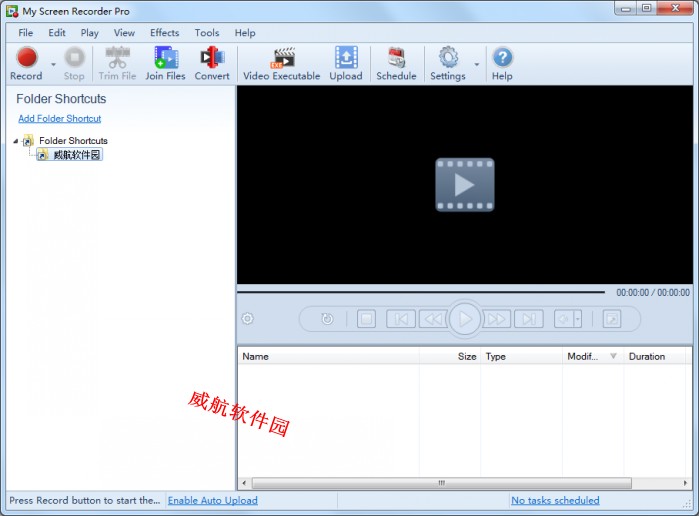The width and height of the screenshot is (699, 516).
Task: Open the Join Files tool
Action: coord(165,64)
